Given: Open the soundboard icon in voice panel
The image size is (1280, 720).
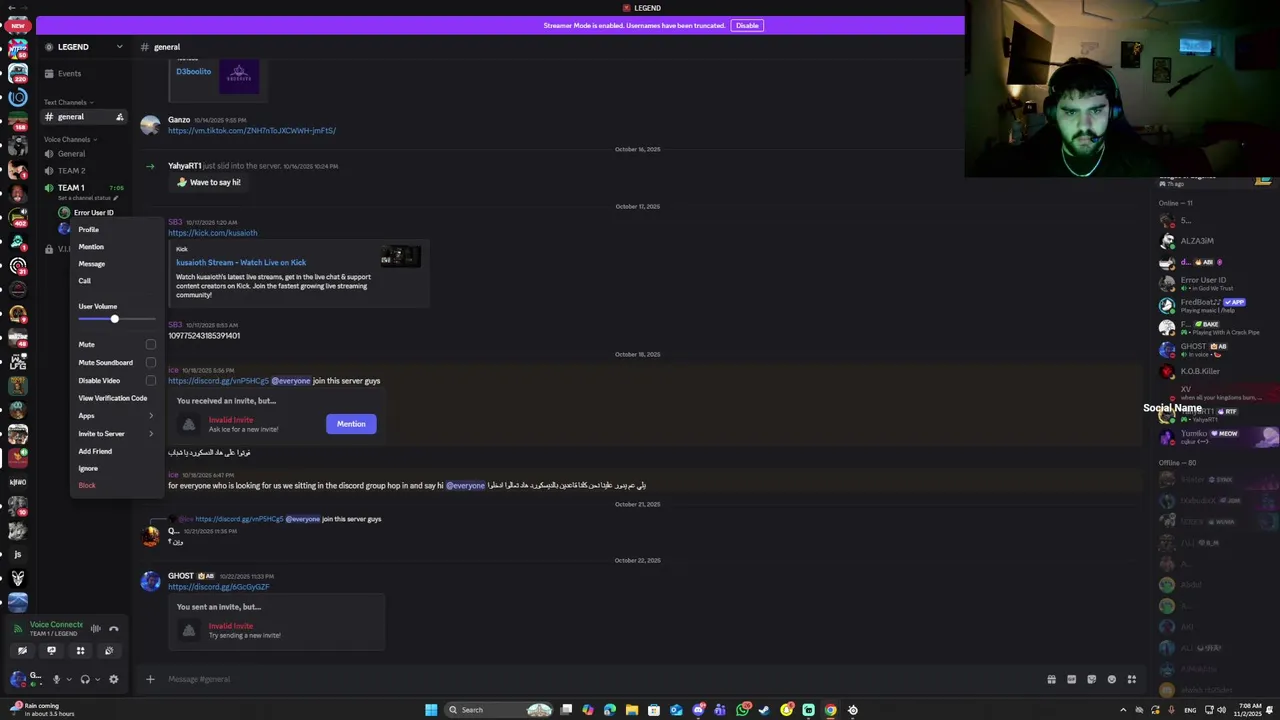Looking at the screenshot, I should [109, 651].
